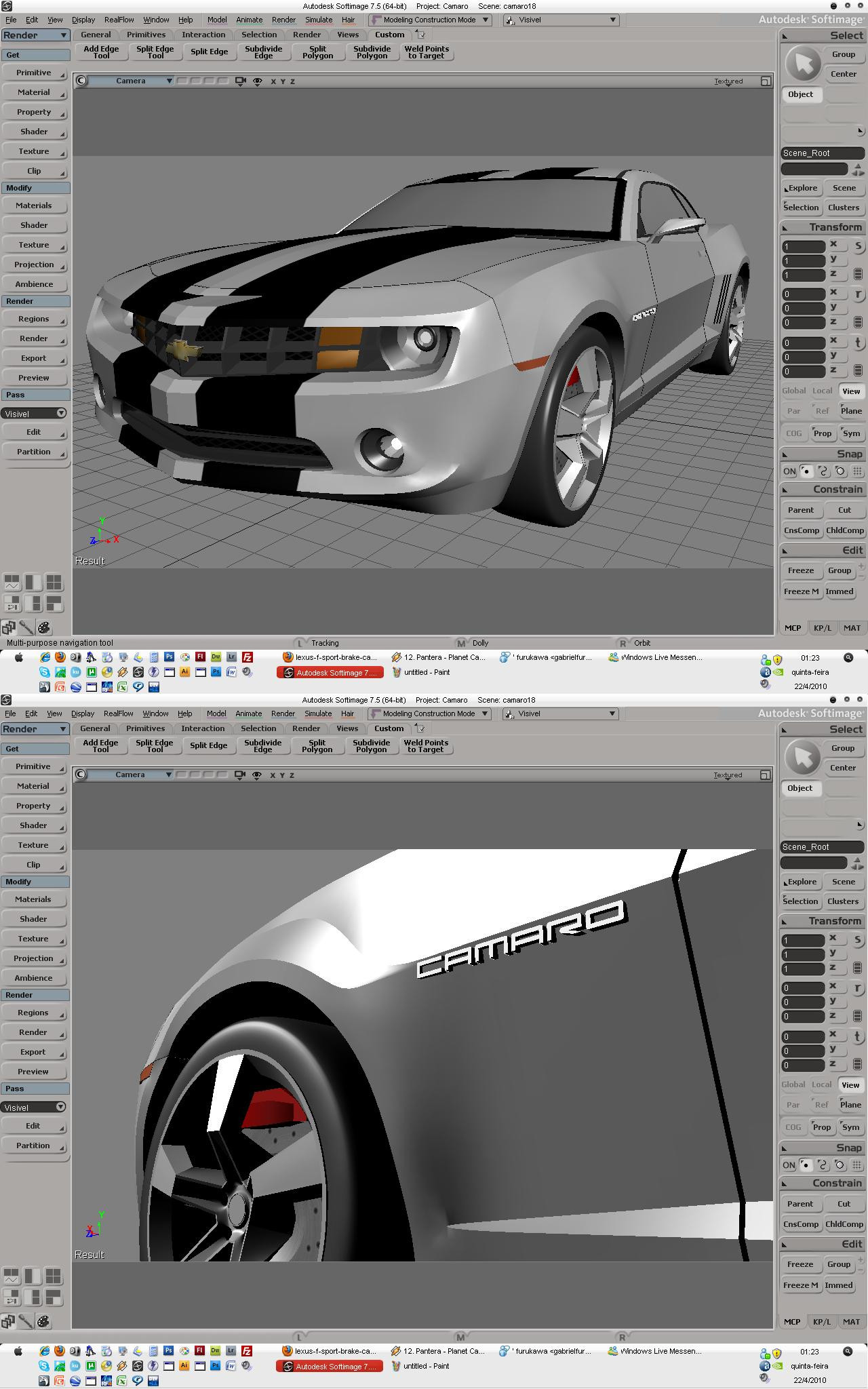
Task: Open the Visivel pass dropdown in full-car top toolbar
Action: pyautogui.click(x=561, y=20)
